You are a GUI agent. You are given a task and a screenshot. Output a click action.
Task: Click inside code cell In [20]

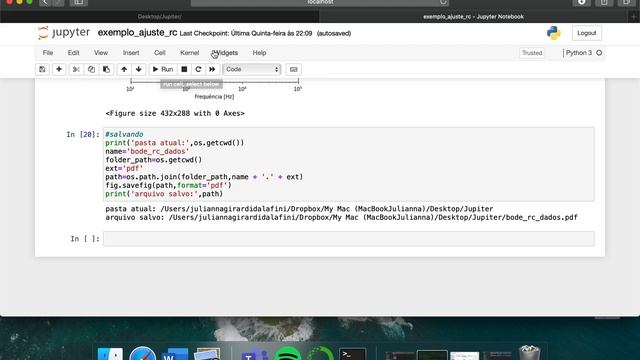click(349, 164)
